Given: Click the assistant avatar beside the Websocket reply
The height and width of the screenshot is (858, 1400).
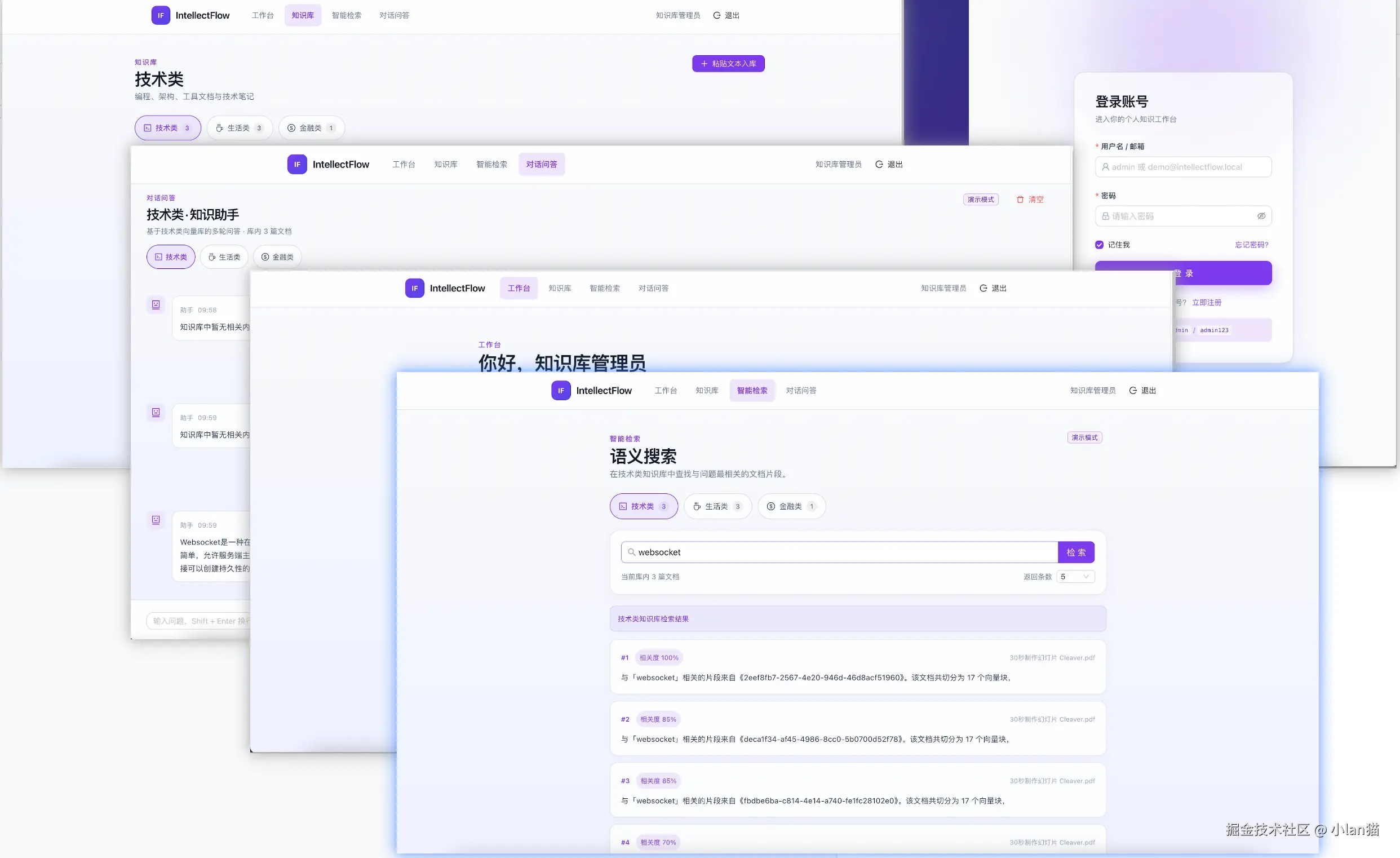Looking at the screenshot, I should (156, 520).
